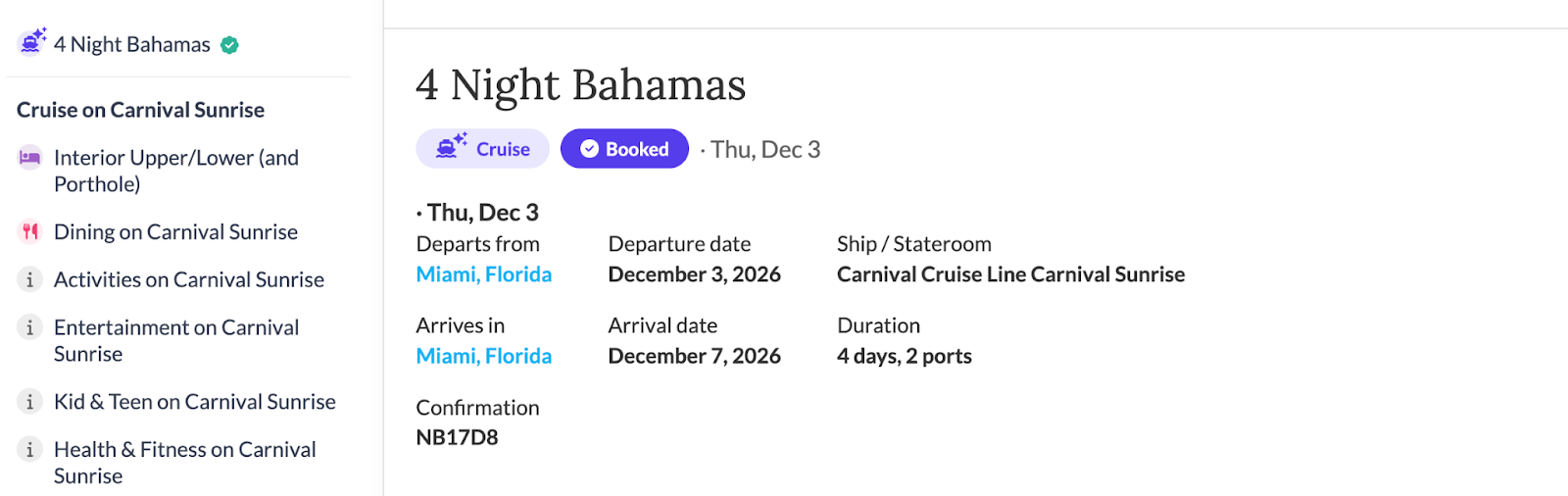Click the Cruise category tag
1568x496 pixels.
pyautogui.click(x=483, y=149)
